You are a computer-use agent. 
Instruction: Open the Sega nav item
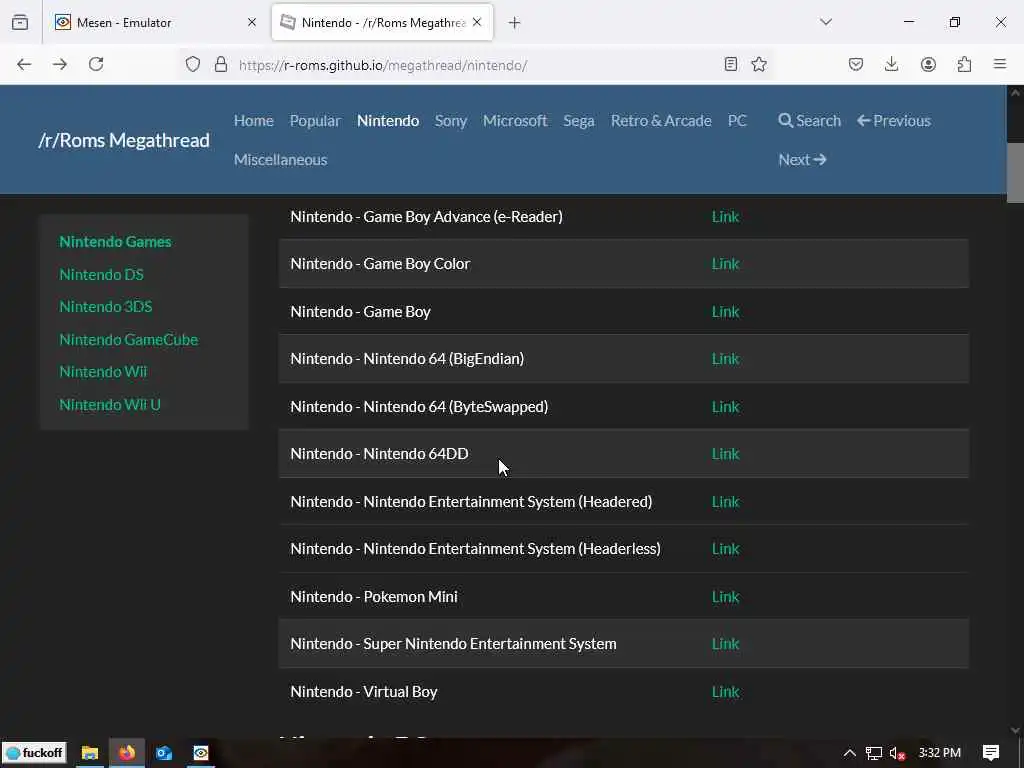pos(579,121)
